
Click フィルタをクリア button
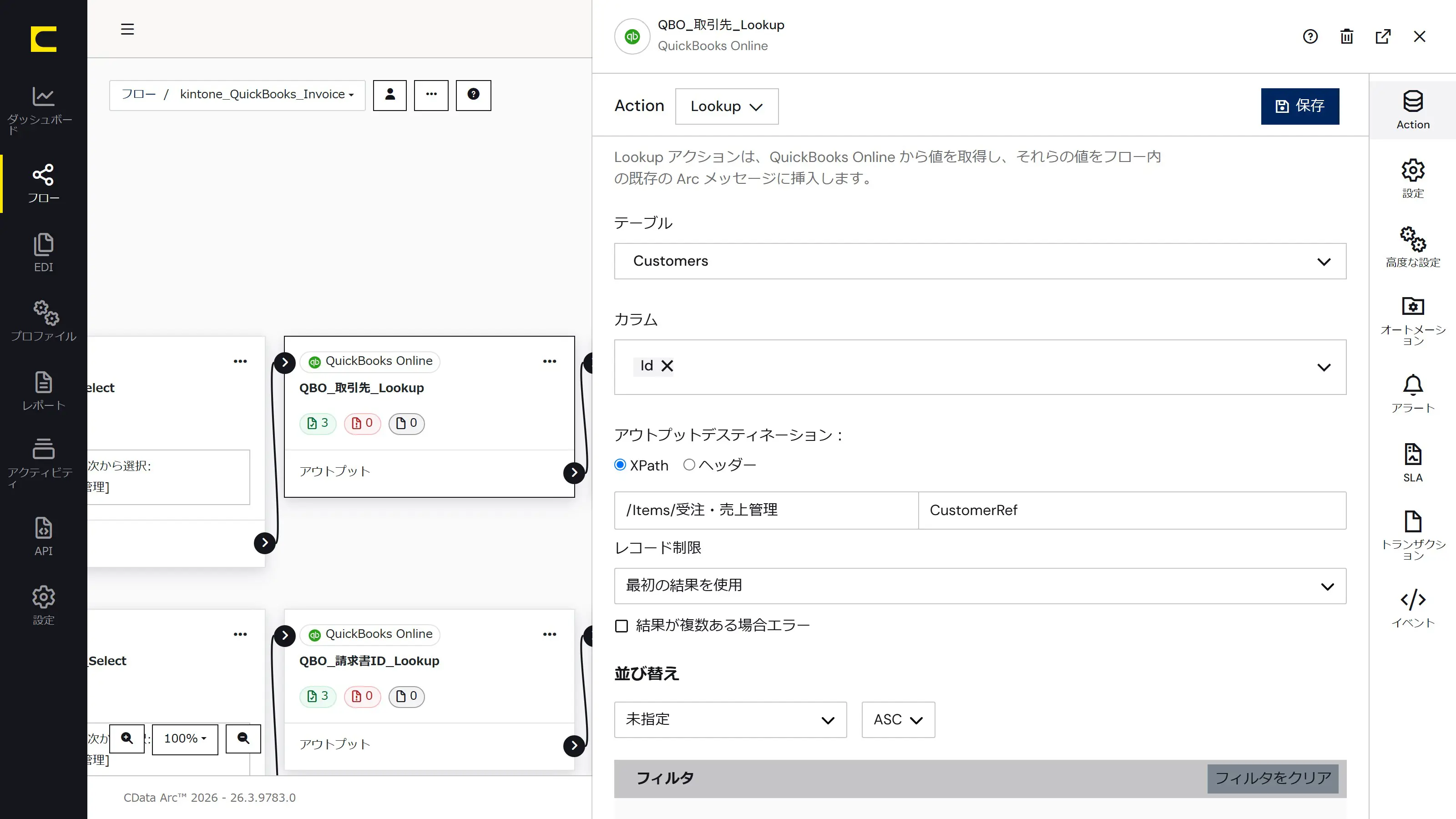point(1273,779)
